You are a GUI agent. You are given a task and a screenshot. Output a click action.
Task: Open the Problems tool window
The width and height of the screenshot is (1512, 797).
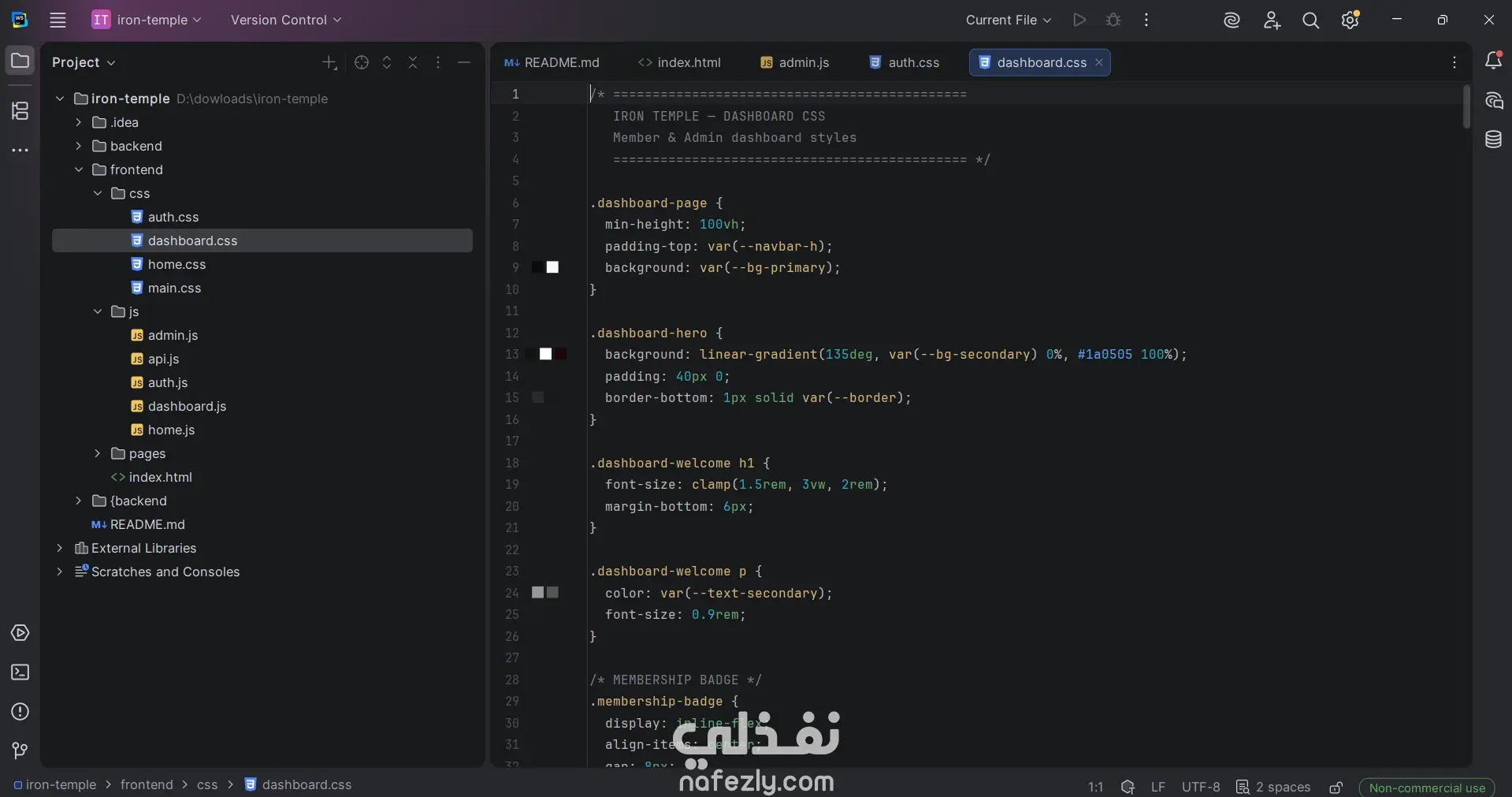pyautogui.click(x=20, y=712)
